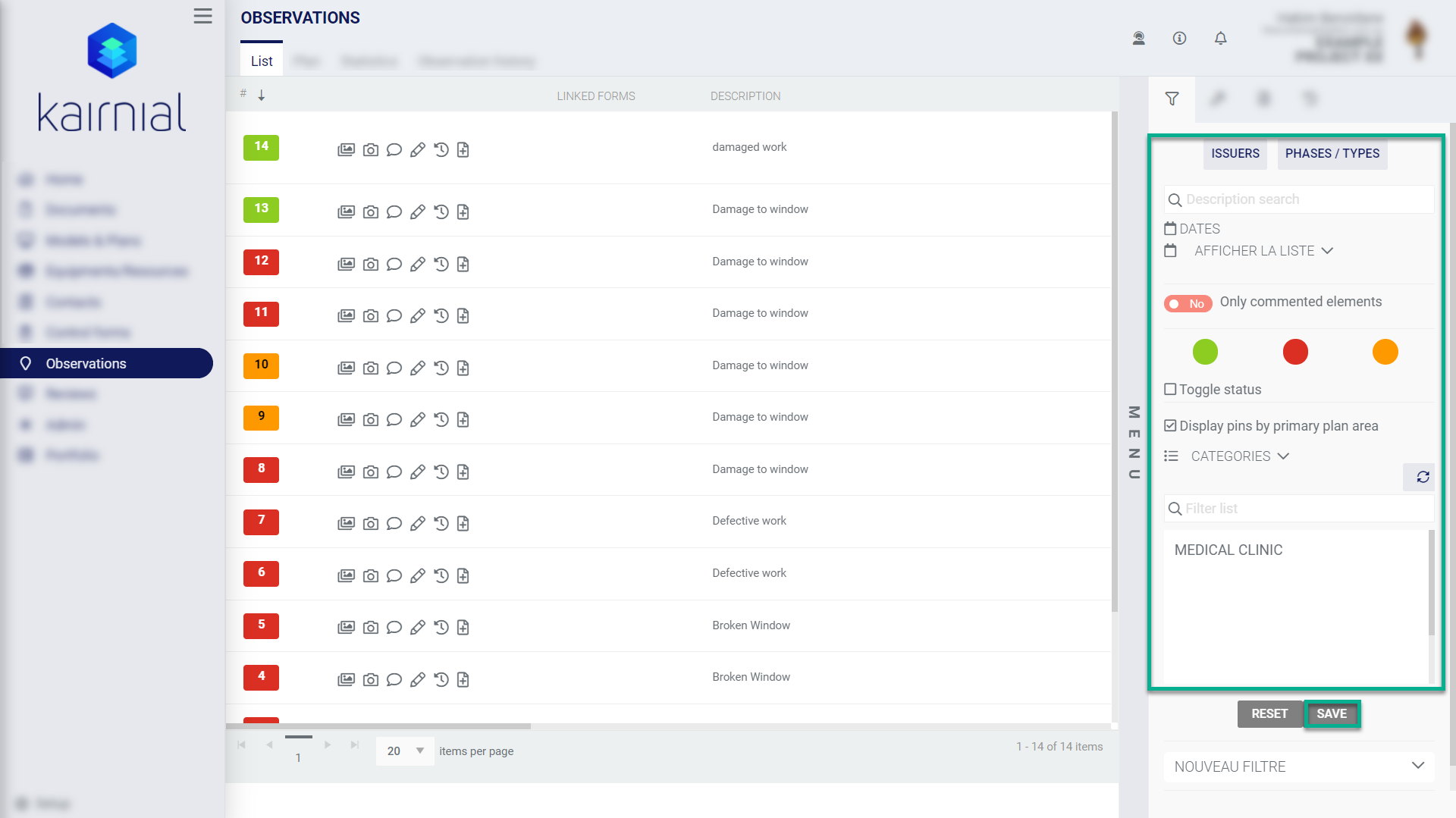Select the red status color circle

point(1294,353)
